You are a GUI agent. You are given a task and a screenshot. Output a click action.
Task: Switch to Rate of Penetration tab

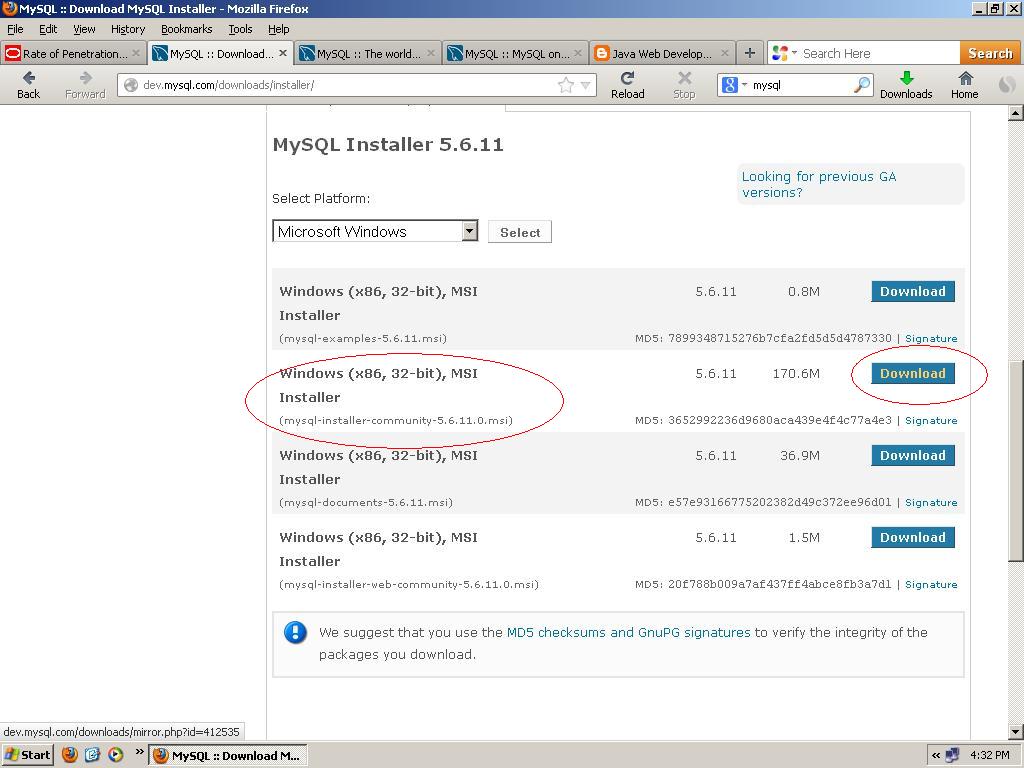(73, 54)
